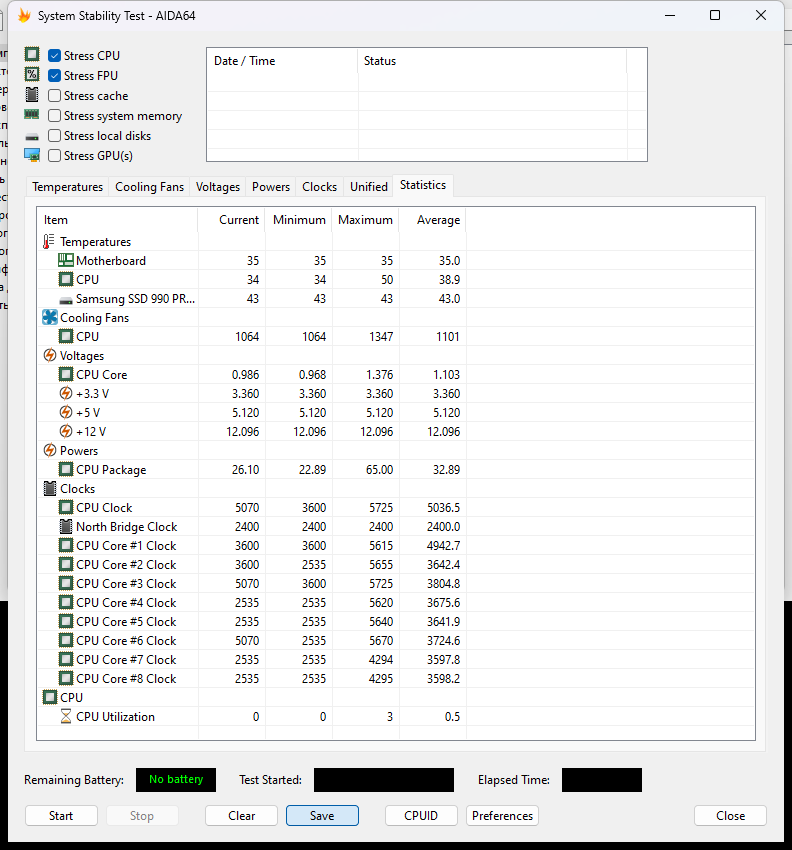Uncheck the Stress CPU checkbox
The image size is (792, 850).
click(x=55, y=56)
